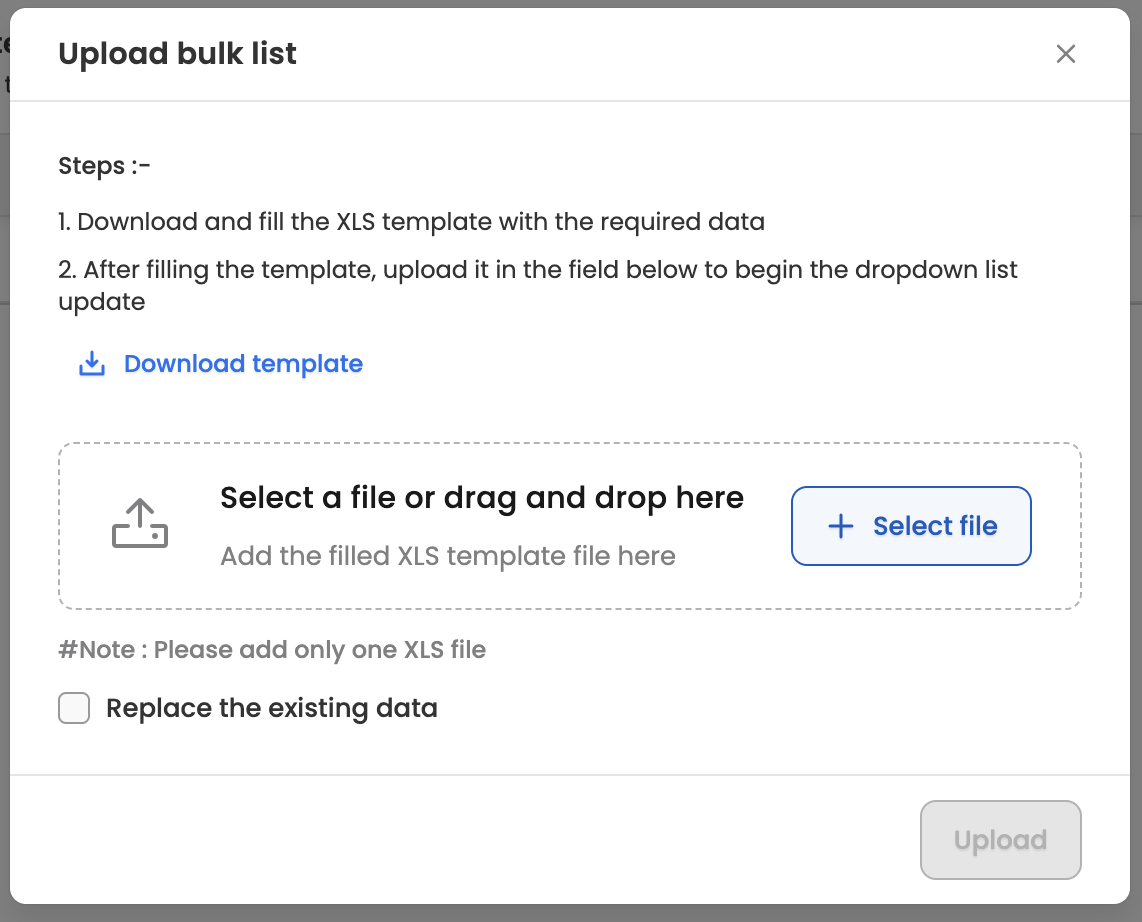The image size is (1142, 922).
Task: Click the download icon beside Download template
Action: pos(92,364)
